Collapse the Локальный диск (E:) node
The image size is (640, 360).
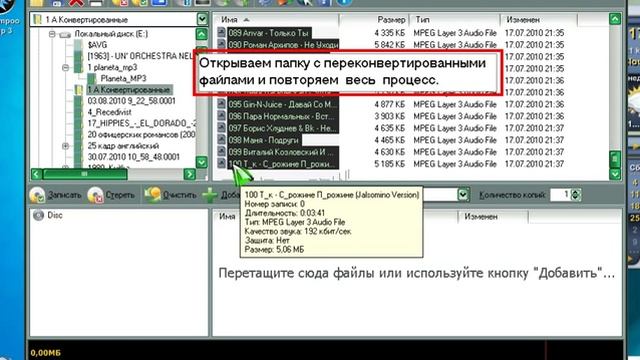52,34
